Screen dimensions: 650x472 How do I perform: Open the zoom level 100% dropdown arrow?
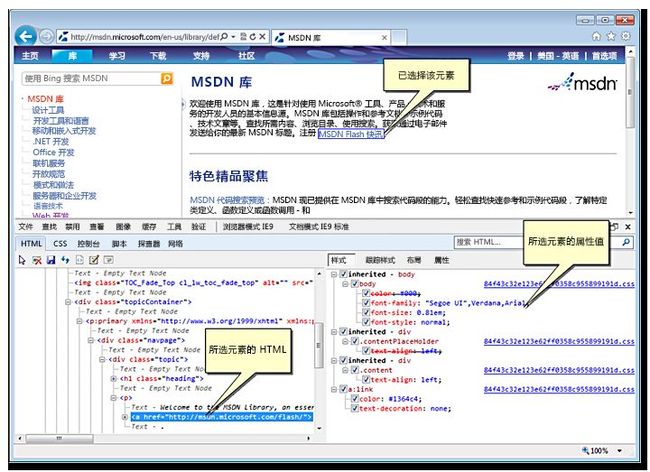[x=619, y=450]
